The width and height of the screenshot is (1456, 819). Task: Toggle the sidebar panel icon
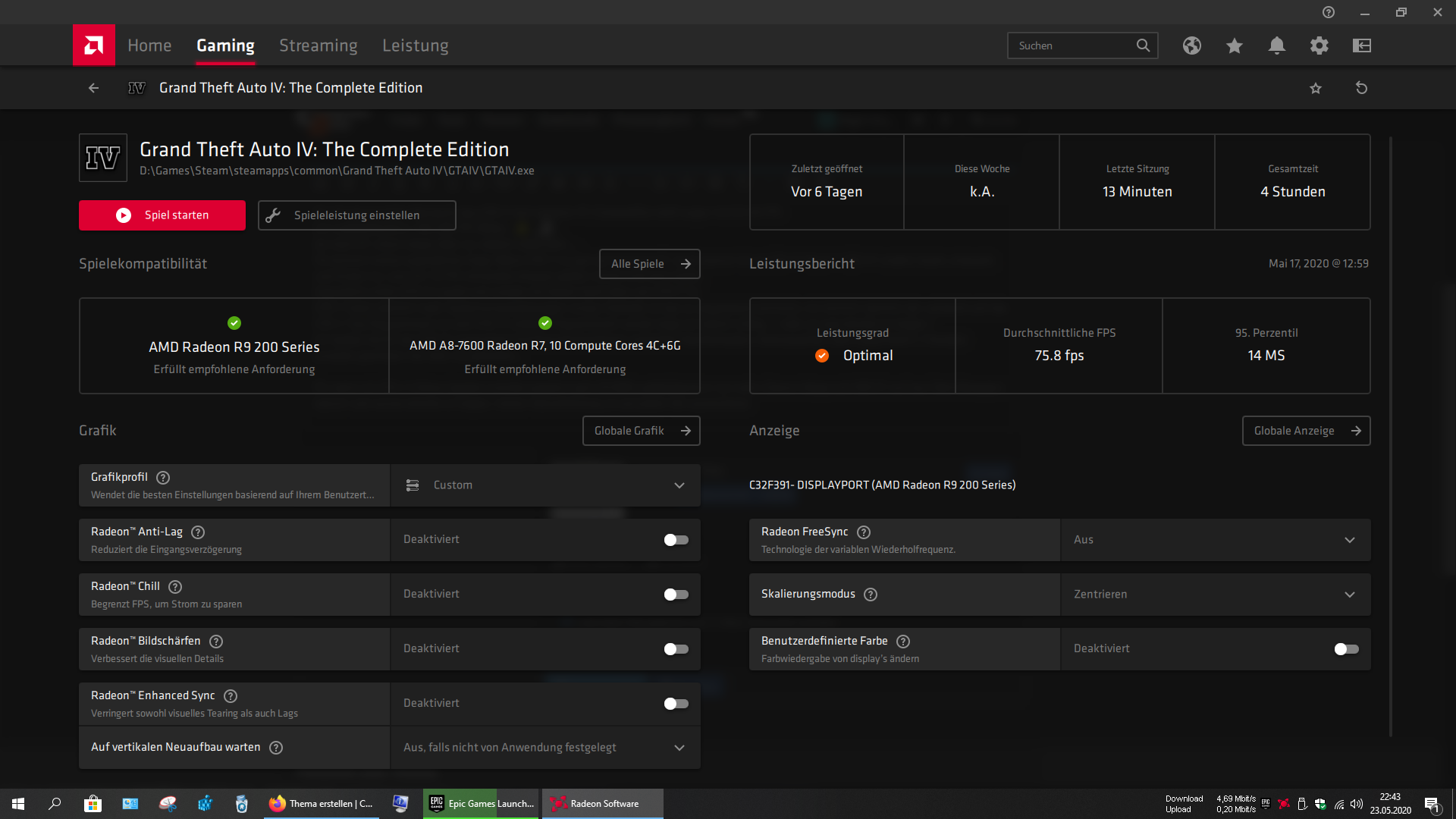coord(1362,45)
